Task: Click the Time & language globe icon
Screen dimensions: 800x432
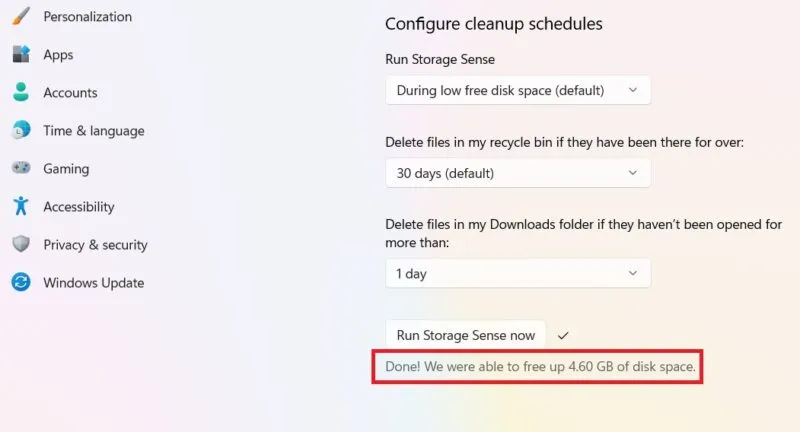Action: [21, 131]
